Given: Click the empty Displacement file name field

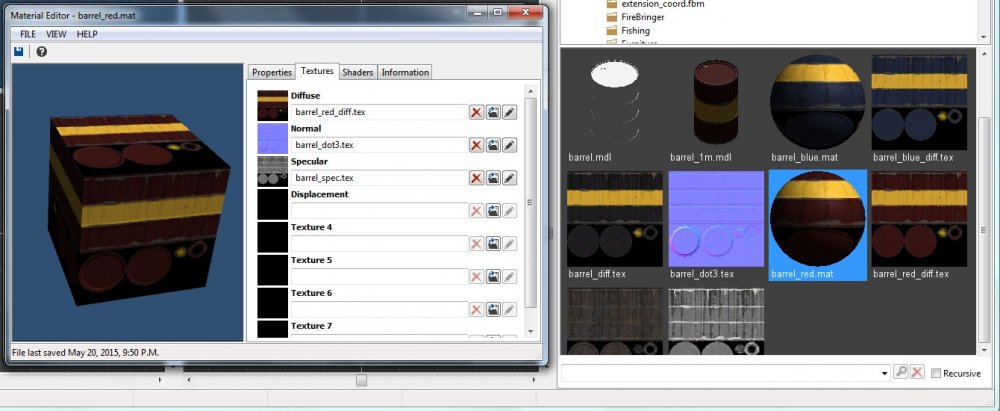Looking at the screenshot, I should [379, 211].
